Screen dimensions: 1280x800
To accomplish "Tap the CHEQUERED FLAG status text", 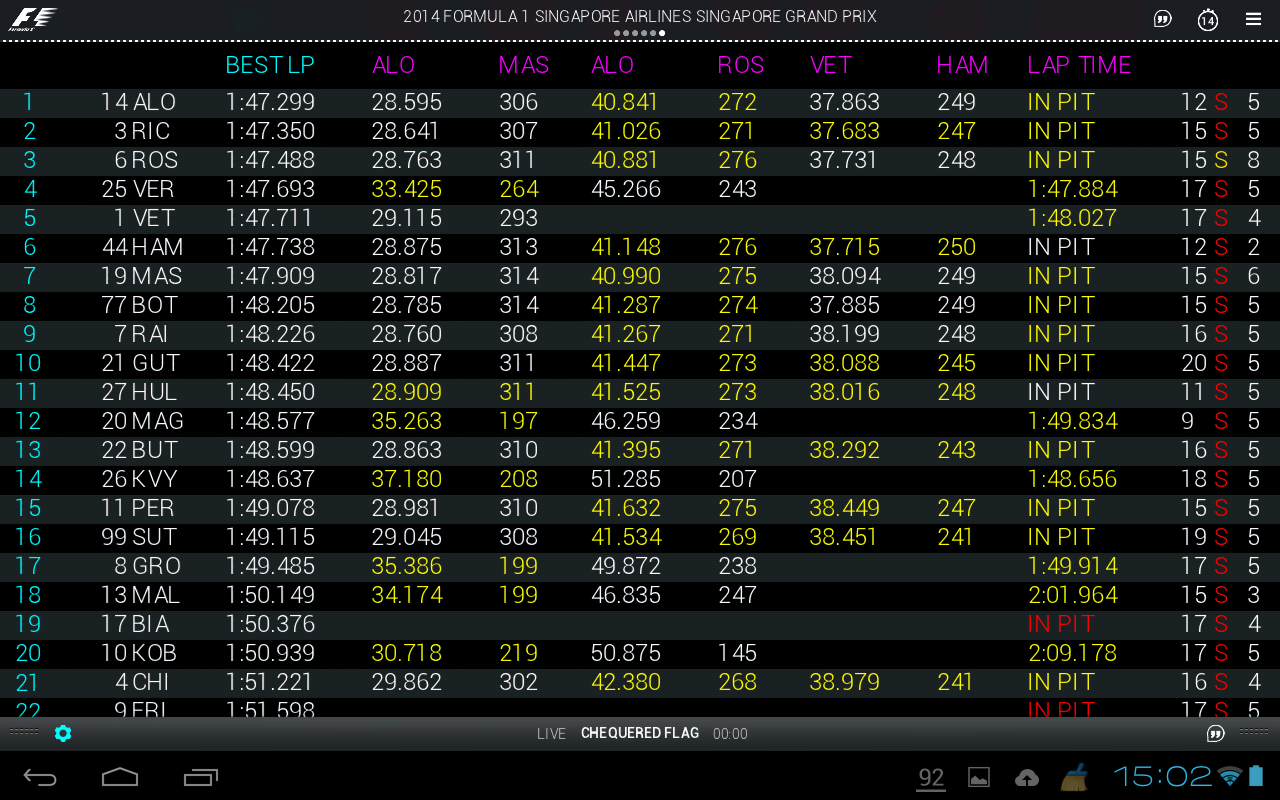I will 640,733.
